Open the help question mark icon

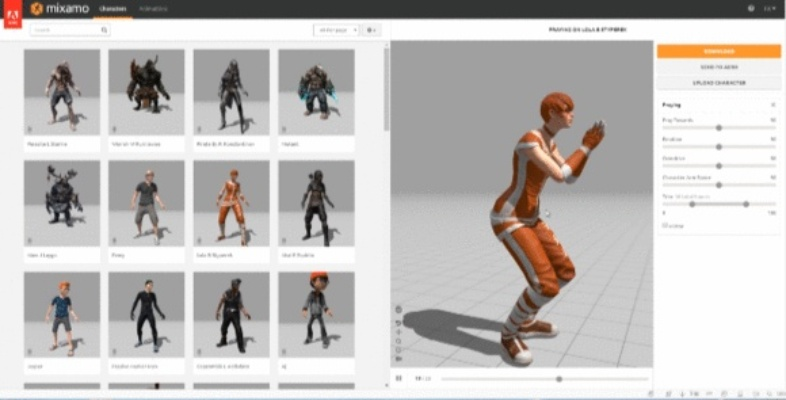click(x=751, y=8)
